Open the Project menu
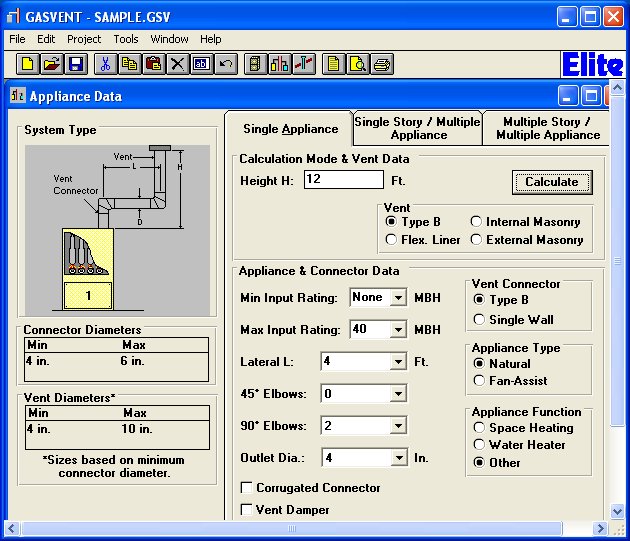 (x=84, y=39)
